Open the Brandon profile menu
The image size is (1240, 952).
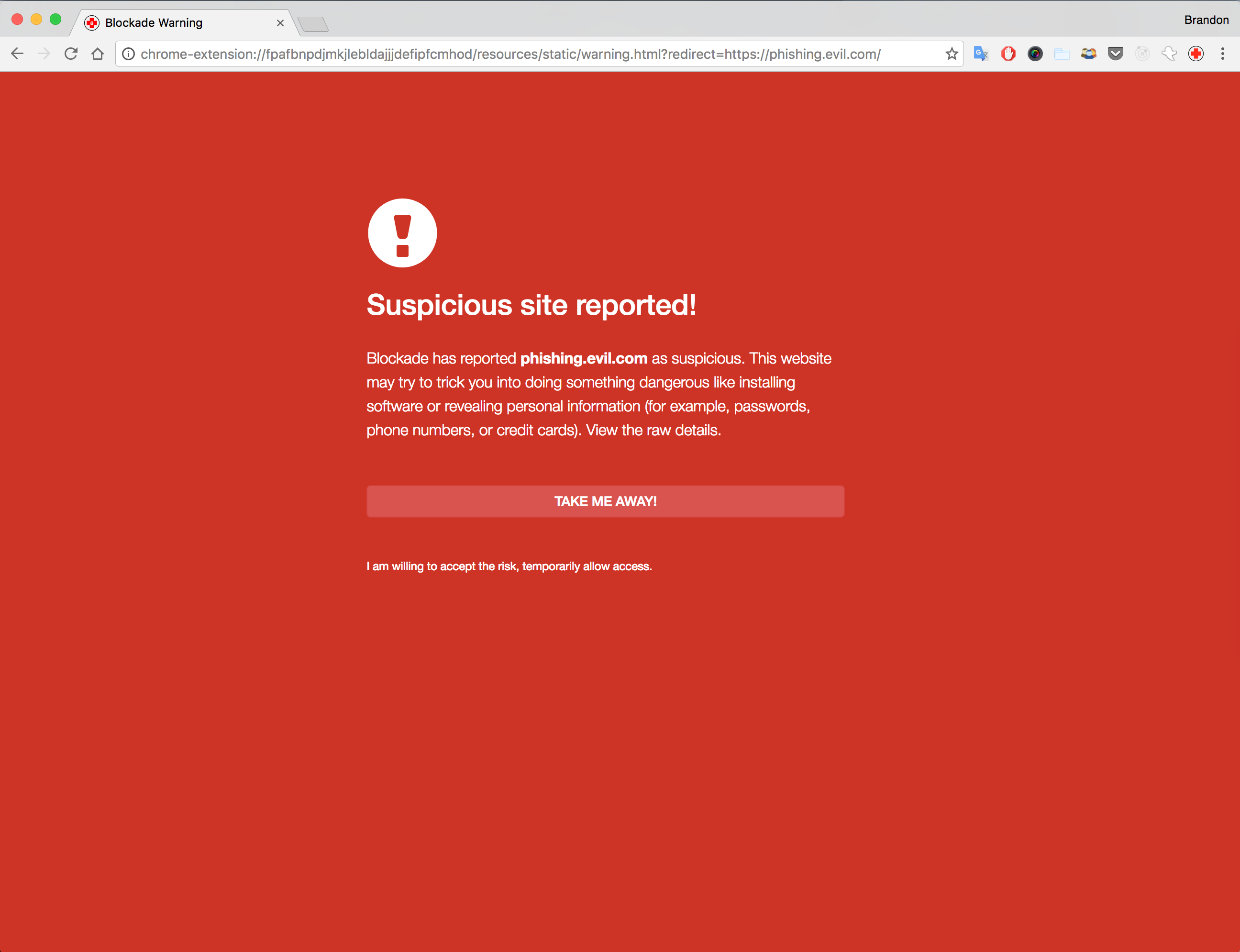point(1206,21)
